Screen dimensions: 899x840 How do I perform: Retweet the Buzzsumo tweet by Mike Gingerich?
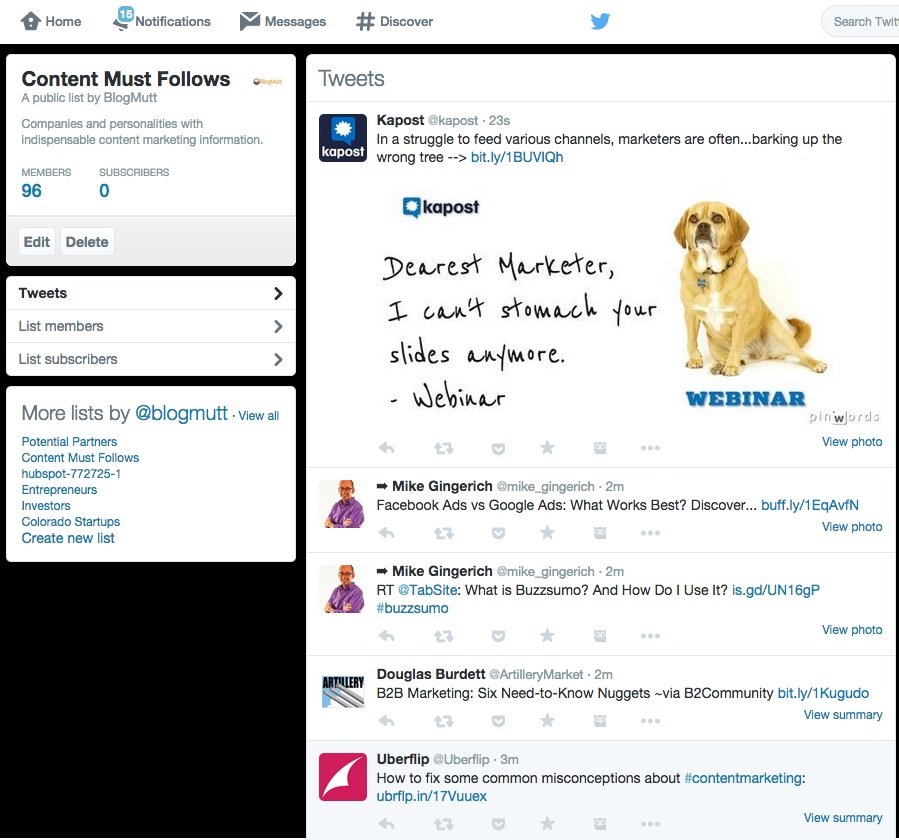point(444,636)
